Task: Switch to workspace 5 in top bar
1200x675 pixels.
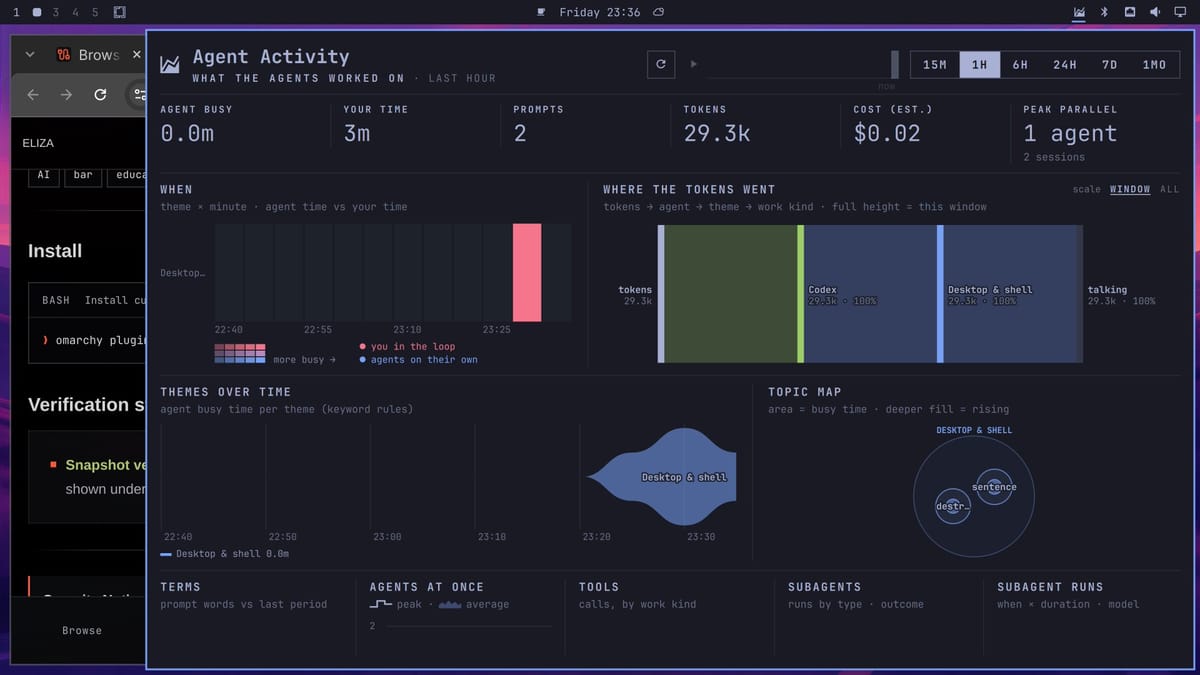Action: [95, 12]
